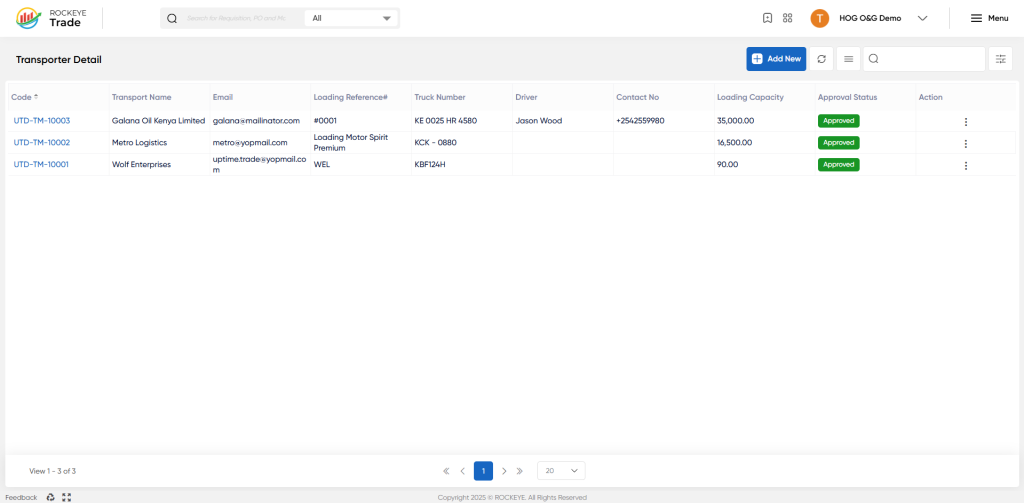
Task: Click loading capacity 35,000.00
Action: (x=736, y=121)
